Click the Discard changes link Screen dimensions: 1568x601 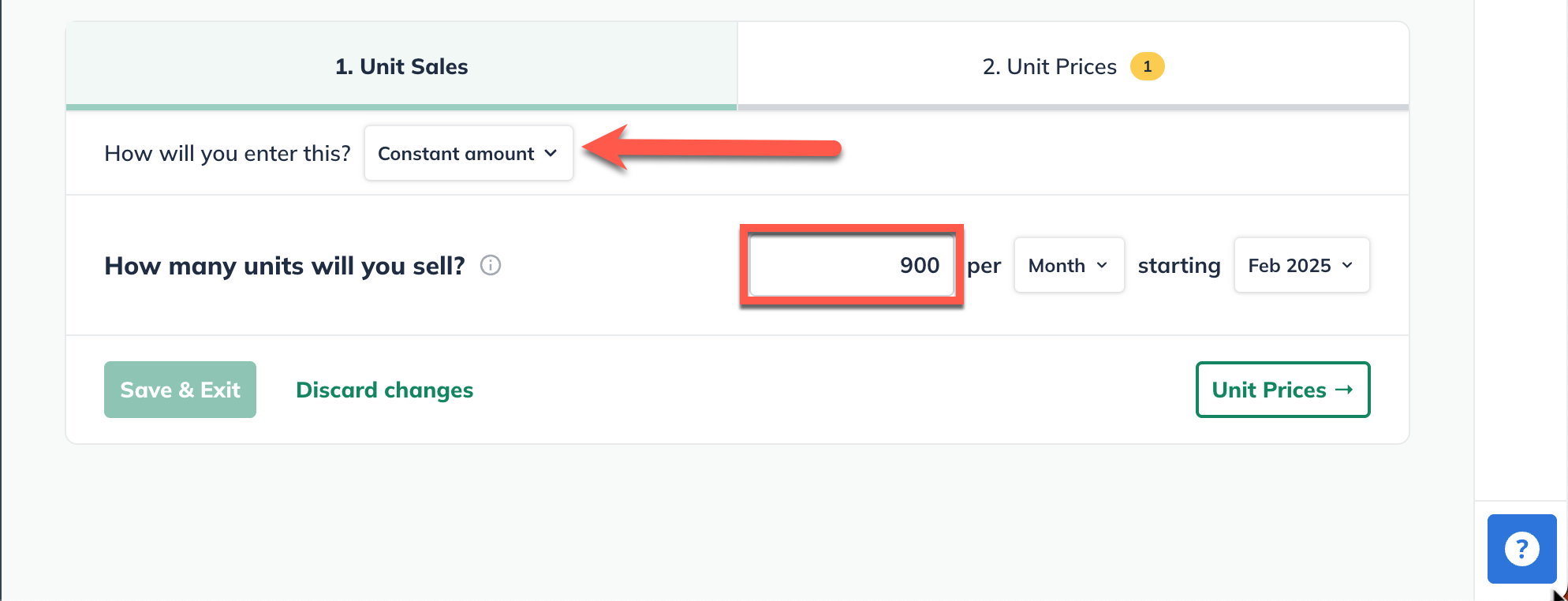384,389
